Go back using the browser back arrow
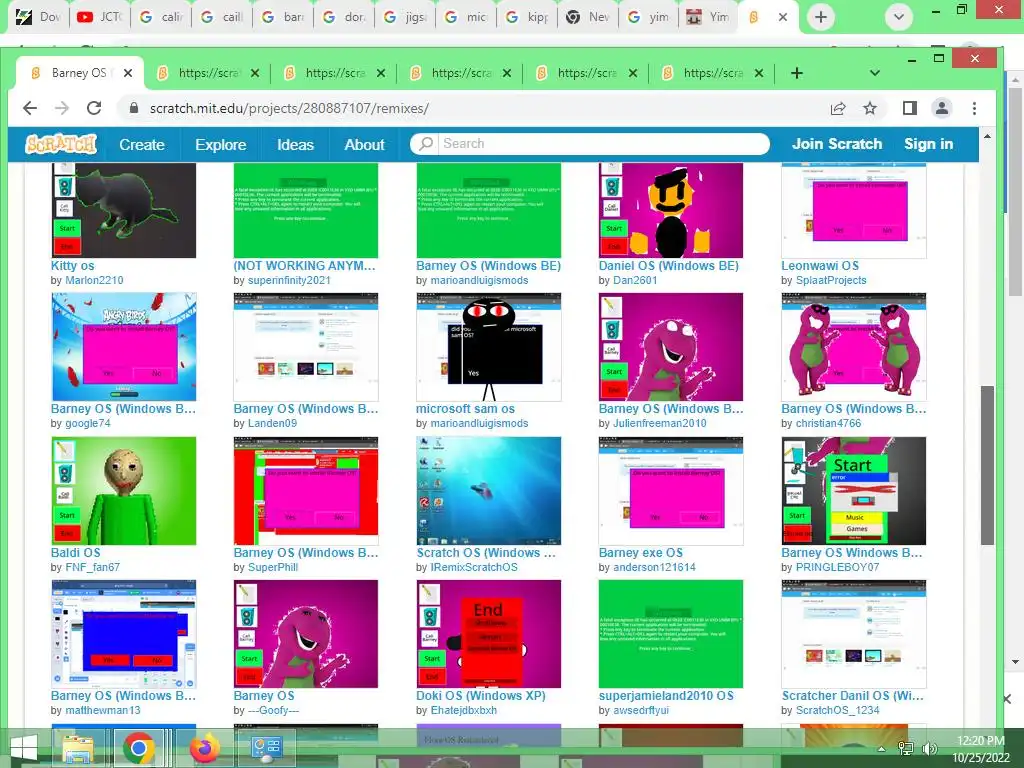This screenshot has width=1024, height=768. [30, 108]
